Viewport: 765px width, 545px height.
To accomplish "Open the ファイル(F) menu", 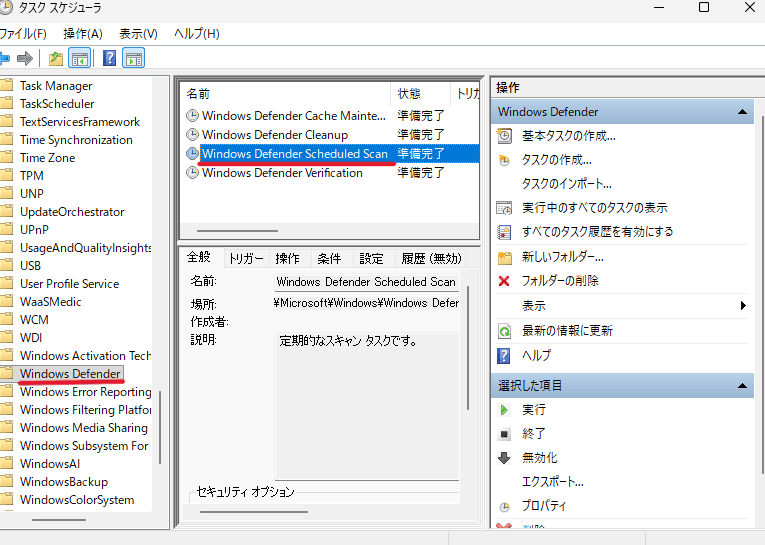I will [23, 34].
